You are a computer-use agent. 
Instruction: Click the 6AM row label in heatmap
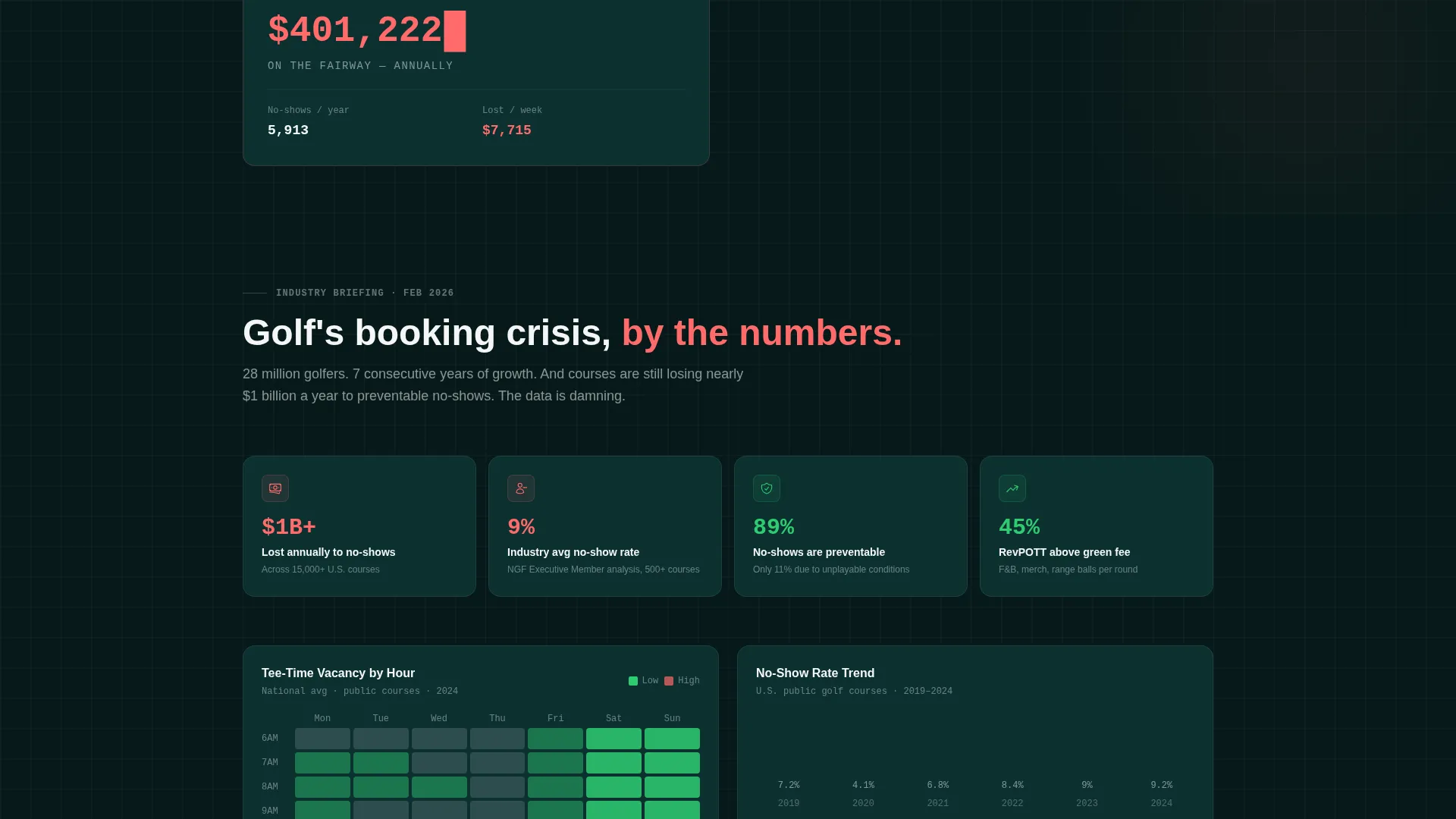coord(270,739)
